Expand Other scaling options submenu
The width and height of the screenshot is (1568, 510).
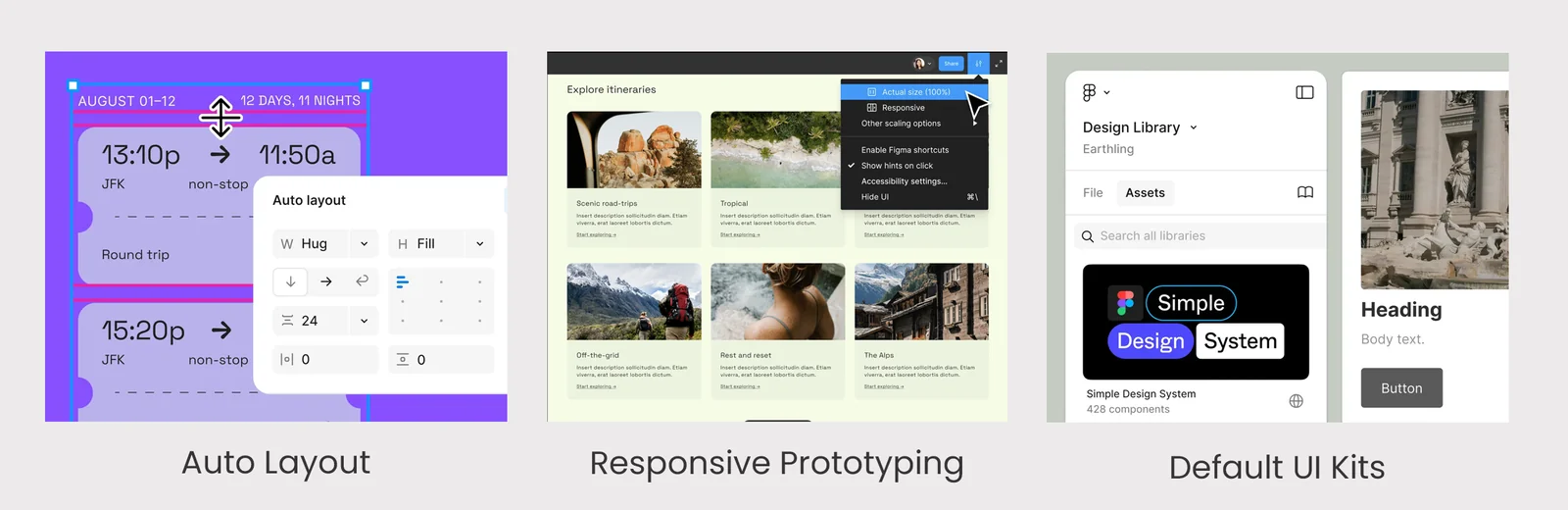pyautogui.click(x=914, y=124)
